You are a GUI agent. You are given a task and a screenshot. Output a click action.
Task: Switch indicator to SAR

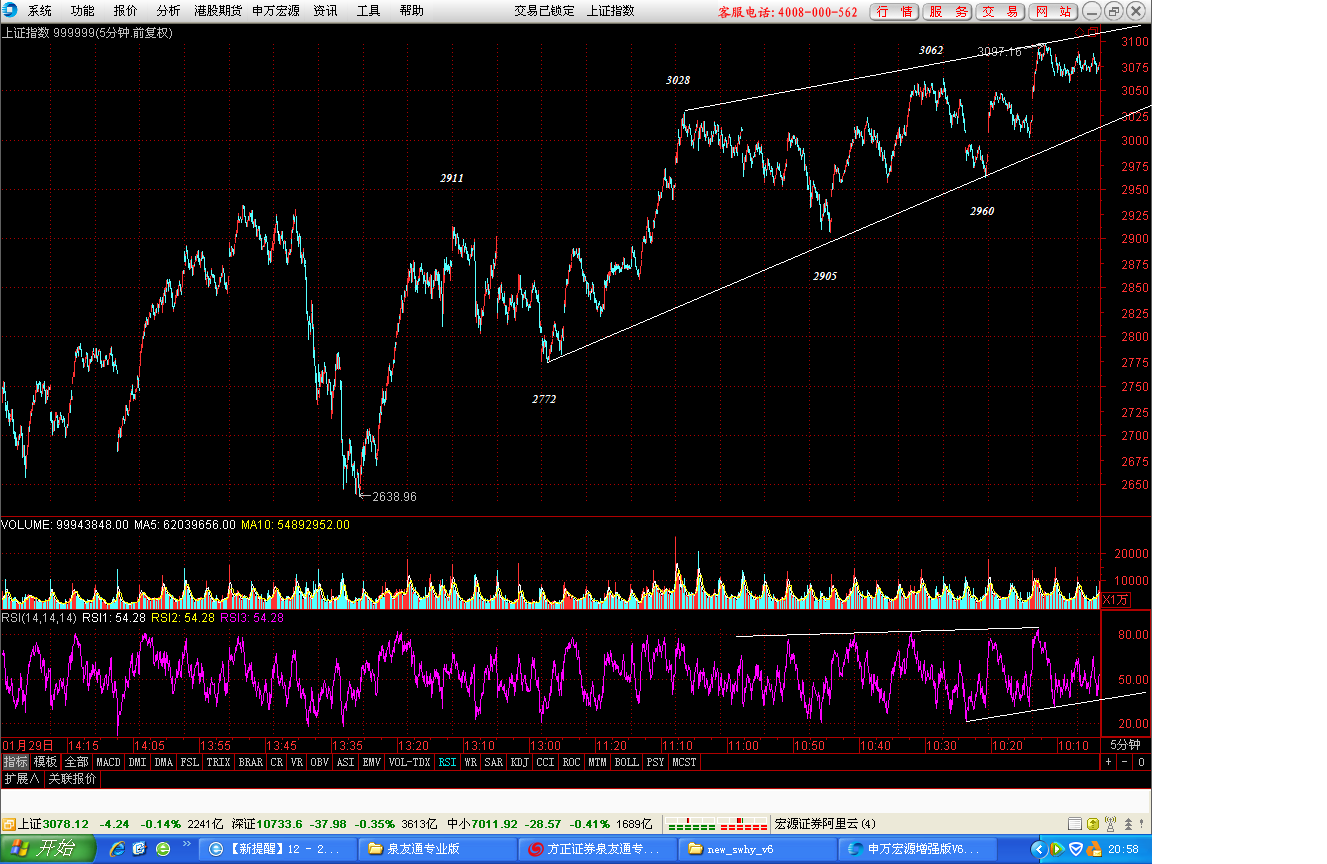(x=494, y=762)
